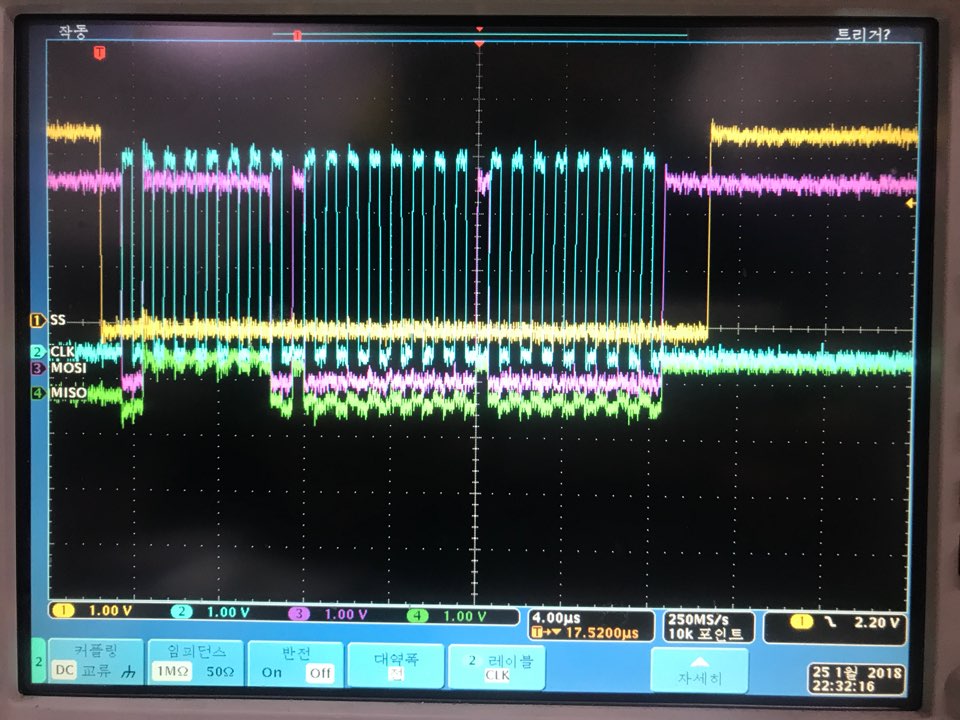Viewport: 960px width, 720px height.
Task: Click the SS channel label text
Action: [x=58, y=320]
